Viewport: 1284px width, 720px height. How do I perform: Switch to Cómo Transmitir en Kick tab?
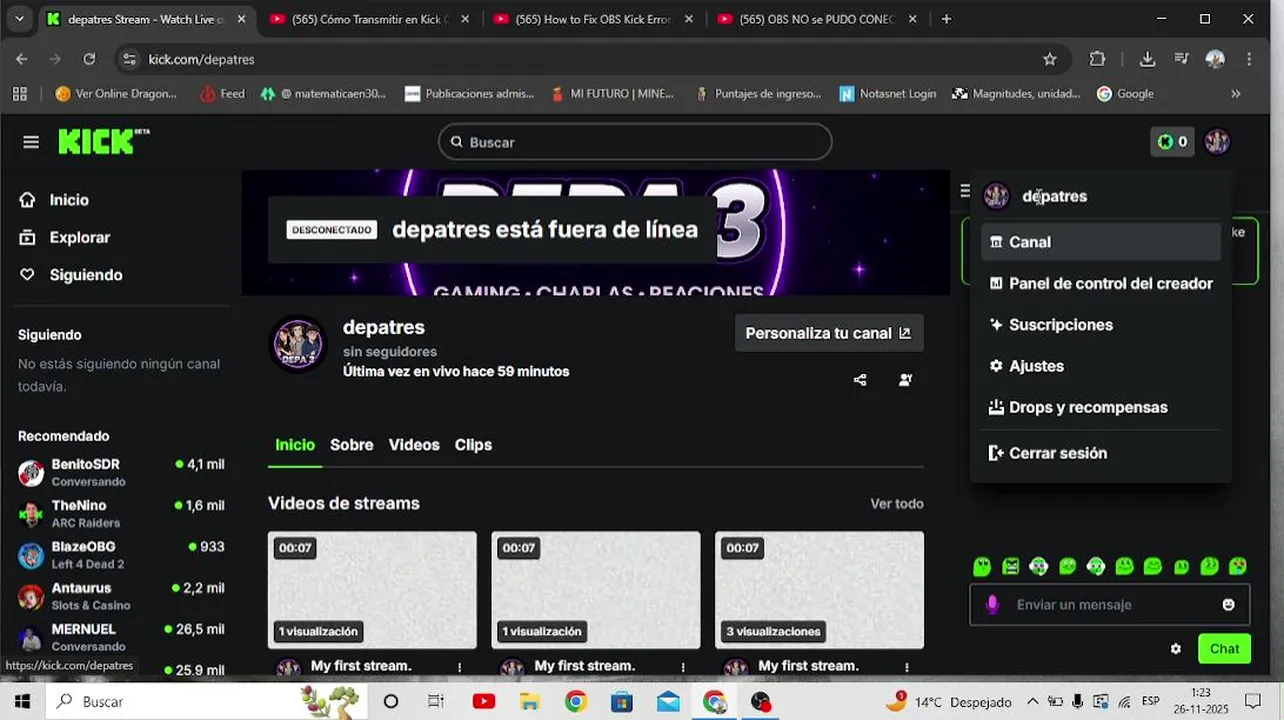(x=370, y=19)
